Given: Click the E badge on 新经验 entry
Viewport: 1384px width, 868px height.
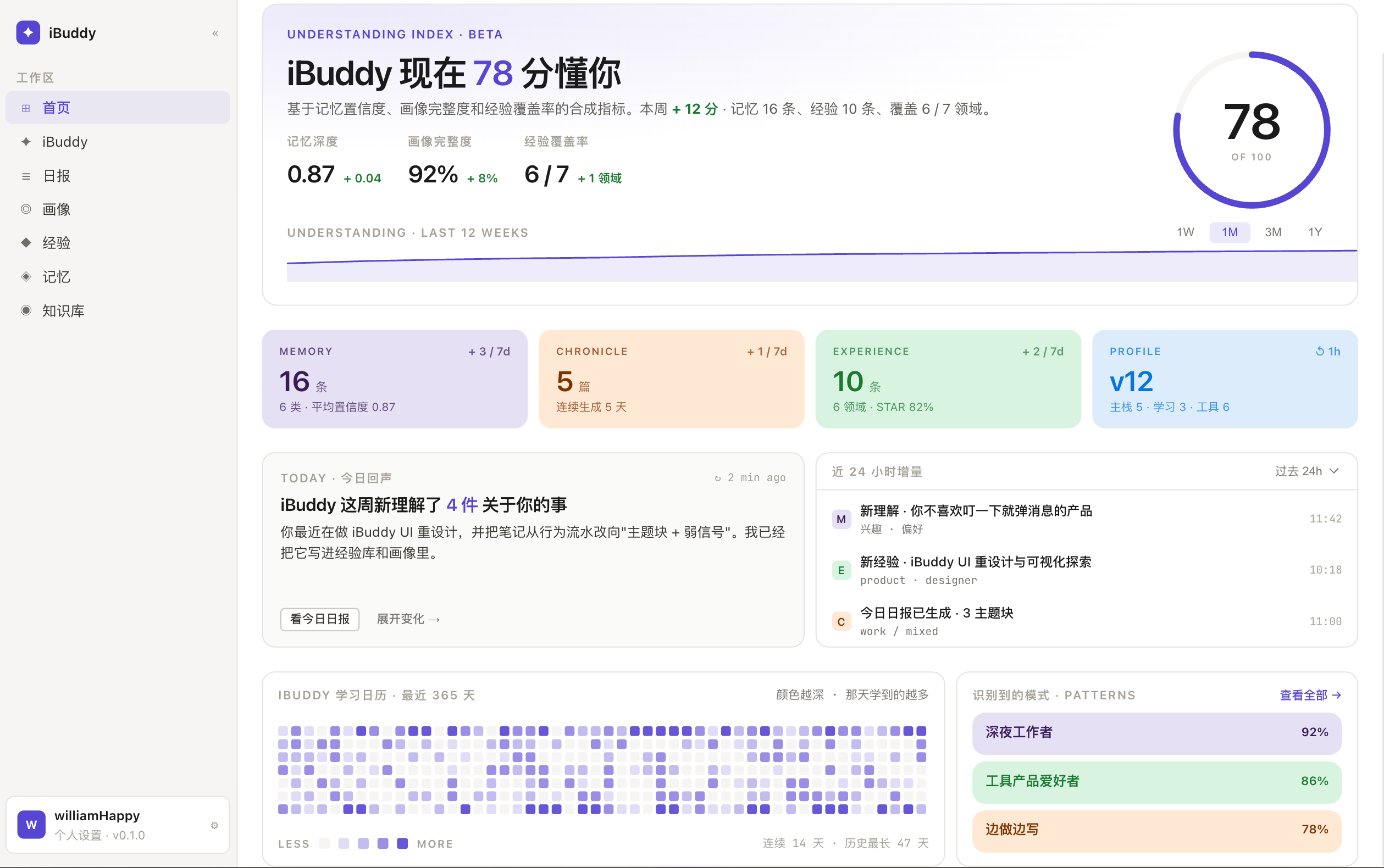Looking at the screenshot, I should pyautogui.click(x=842, y=570).
